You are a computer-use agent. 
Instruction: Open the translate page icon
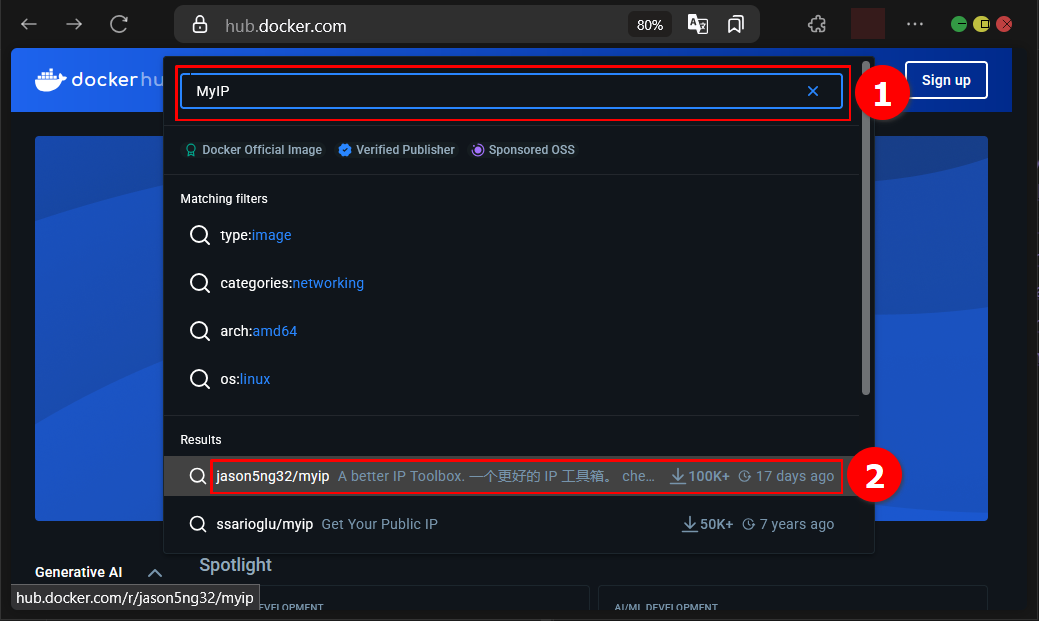(x=697, y=25)
